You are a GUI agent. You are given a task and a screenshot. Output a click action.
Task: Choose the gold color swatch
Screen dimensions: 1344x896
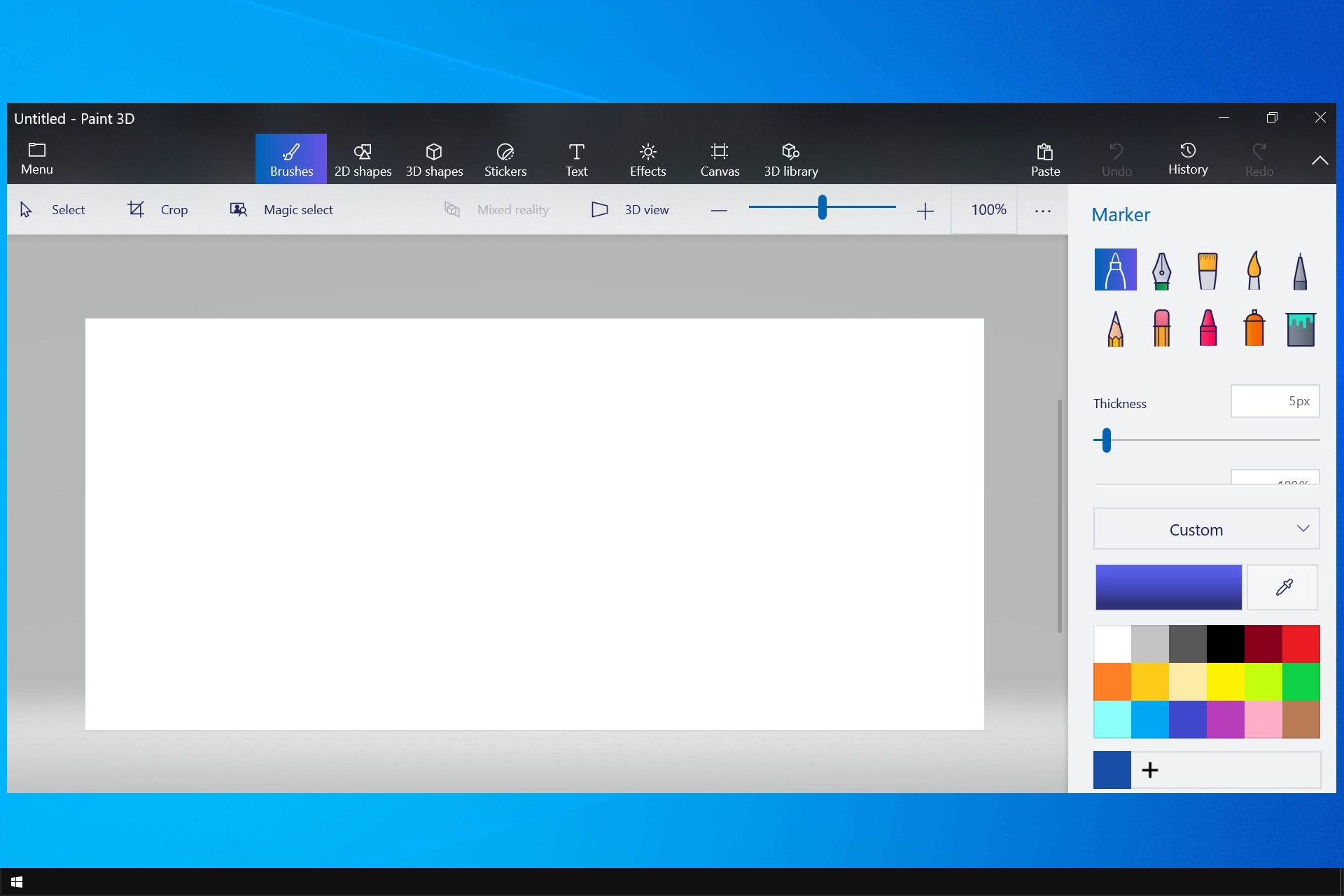click(1150, 682)
